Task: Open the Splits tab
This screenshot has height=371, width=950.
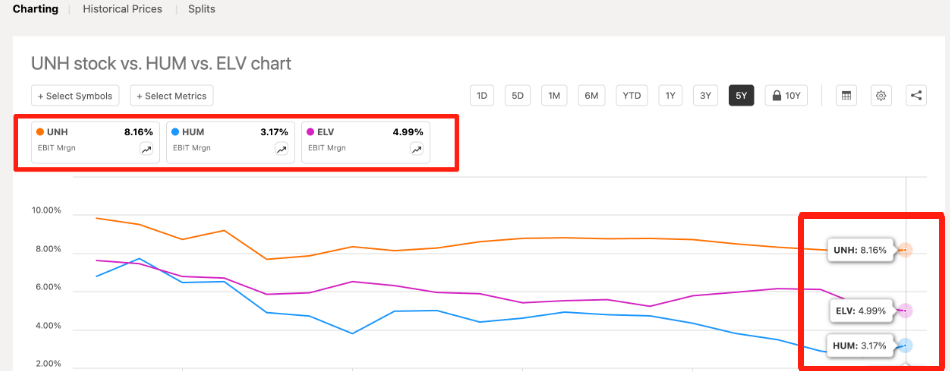Action: point(202,9)
